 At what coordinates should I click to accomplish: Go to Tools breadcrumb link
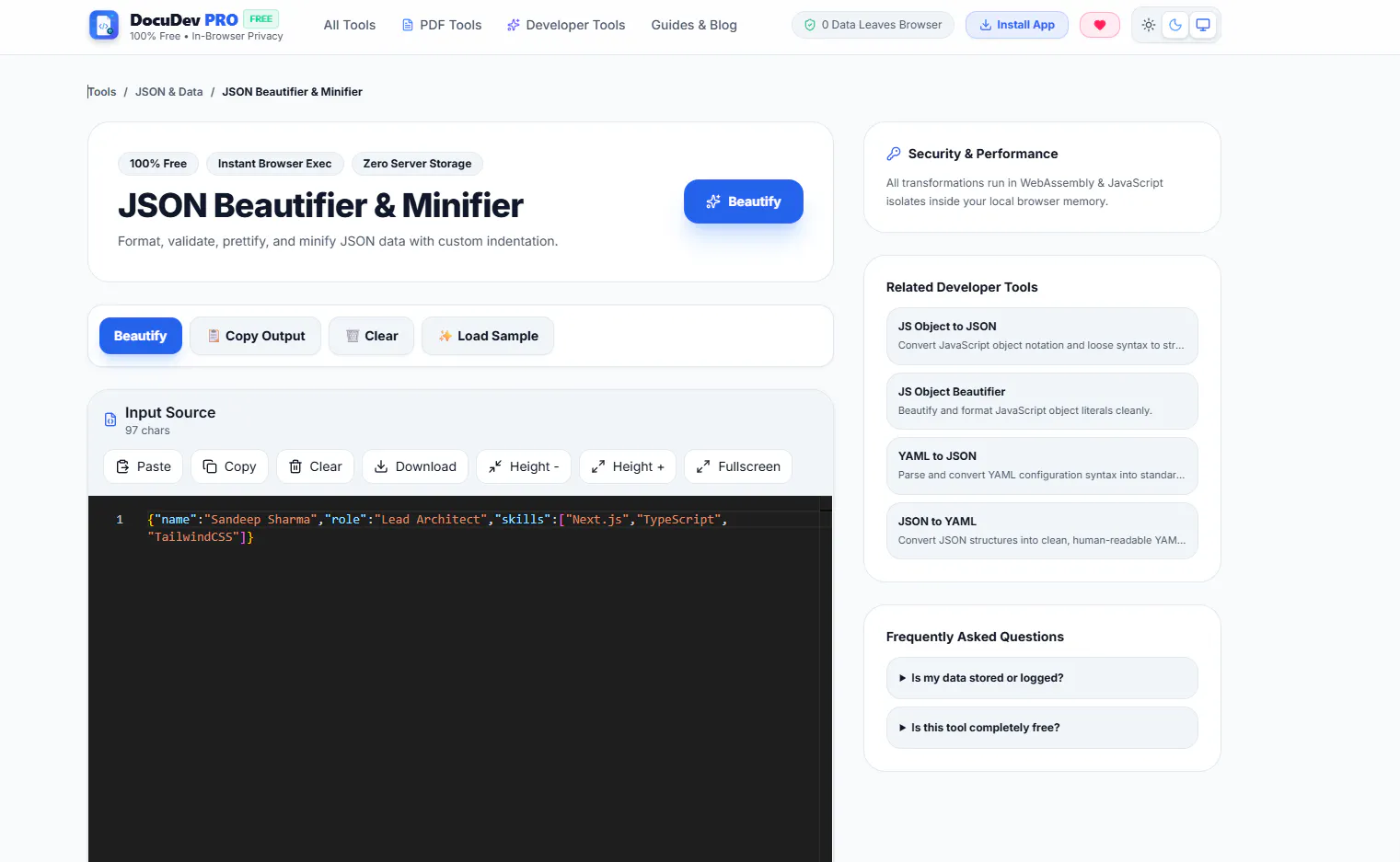click(x=102, y=92)
